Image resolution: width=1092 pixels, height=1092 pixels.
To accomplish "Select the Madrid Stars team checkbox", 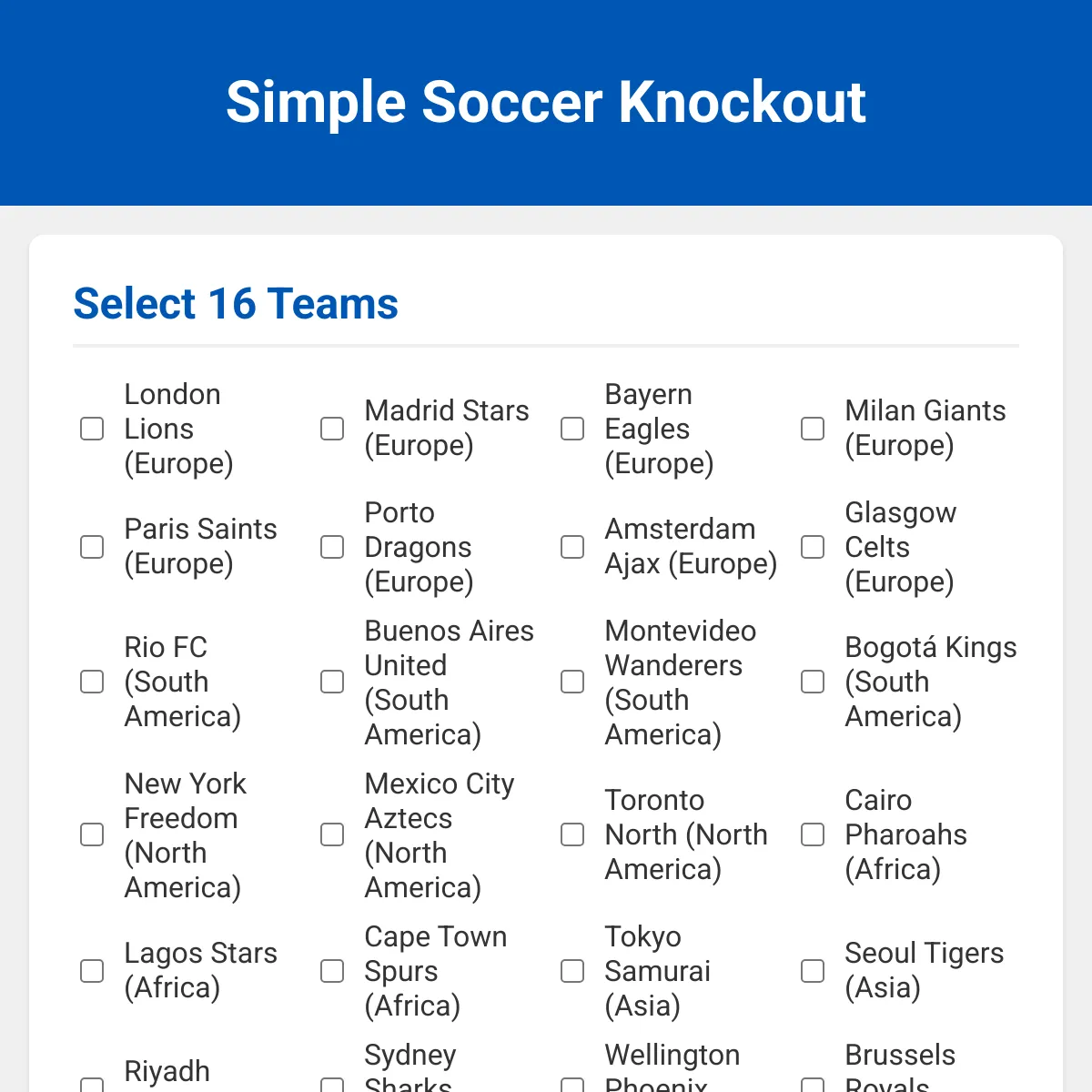I will 332,429.
